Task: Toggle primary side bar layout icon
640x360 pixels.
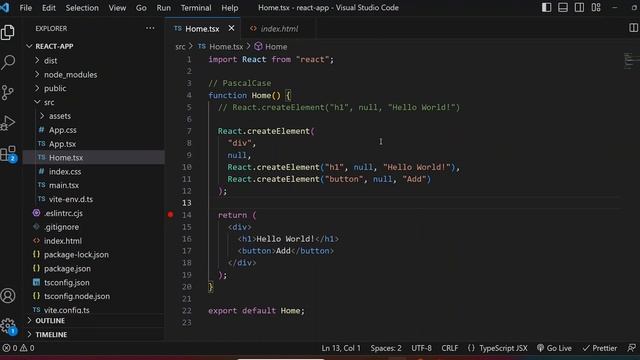Action: coord(547,7)
